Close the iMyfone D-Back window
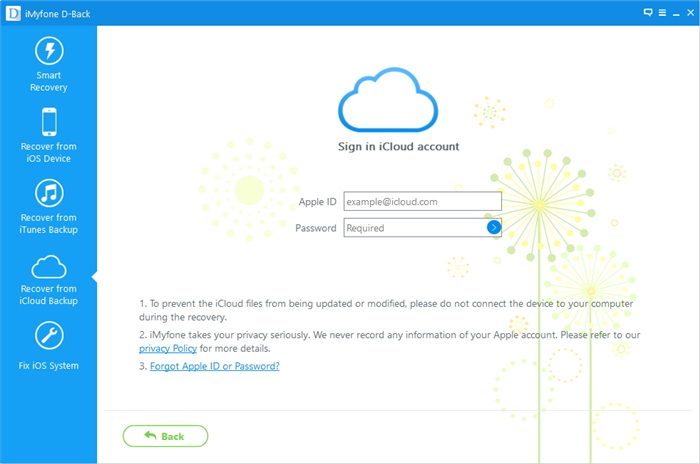The width and height of the screenshot is (700, 464). point(689,12)
